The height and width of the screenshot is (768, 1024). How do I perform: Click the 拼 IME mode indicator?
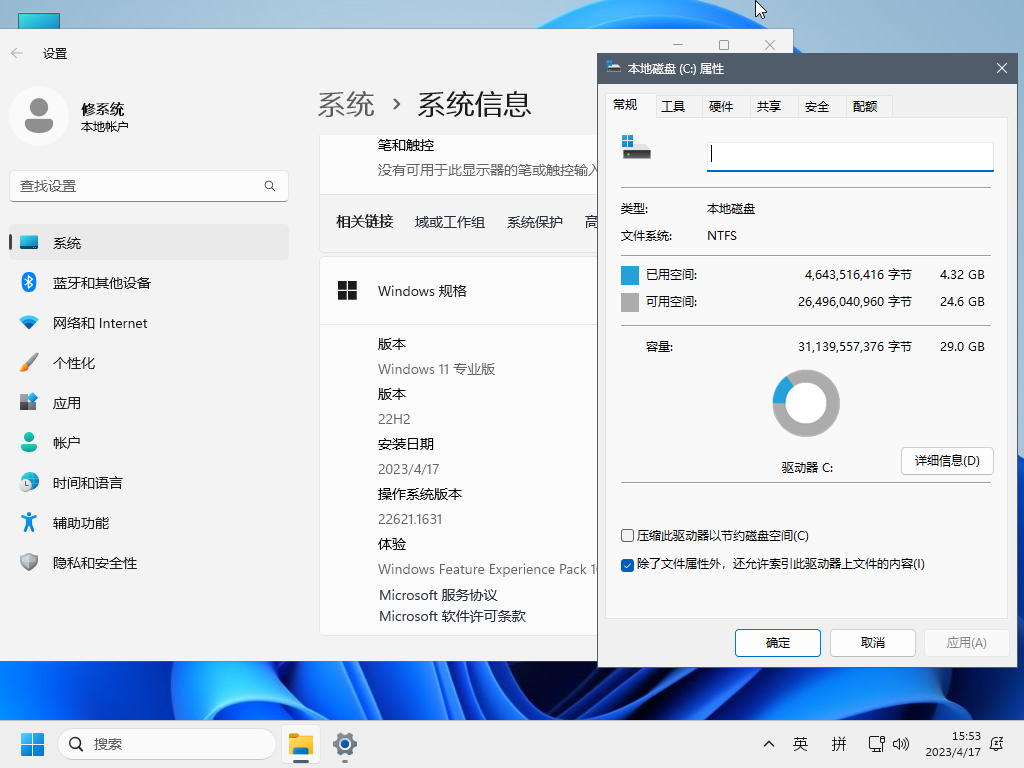pyautogui.click(x=839, y=744)
